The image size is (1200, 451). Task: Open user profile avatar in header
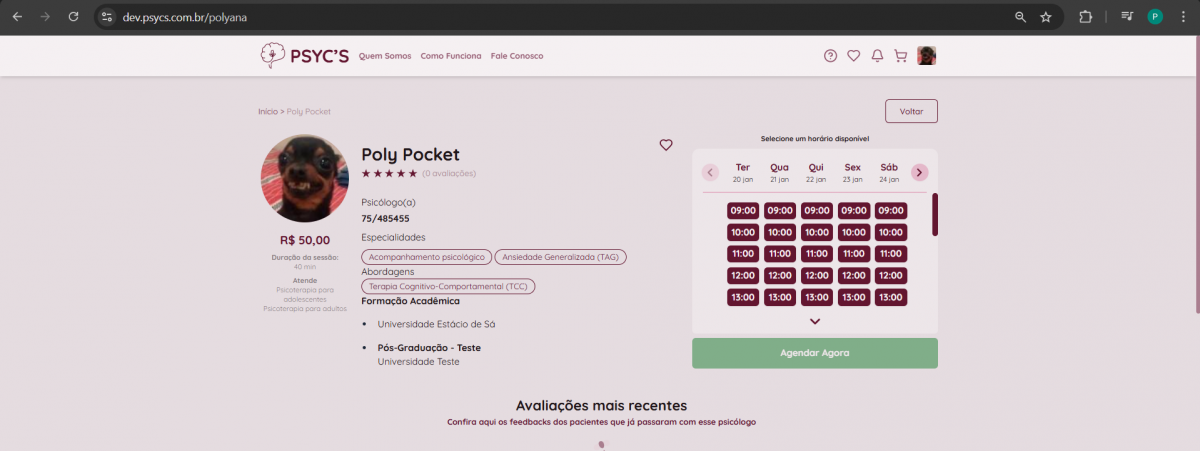click(x=927, y=56)
